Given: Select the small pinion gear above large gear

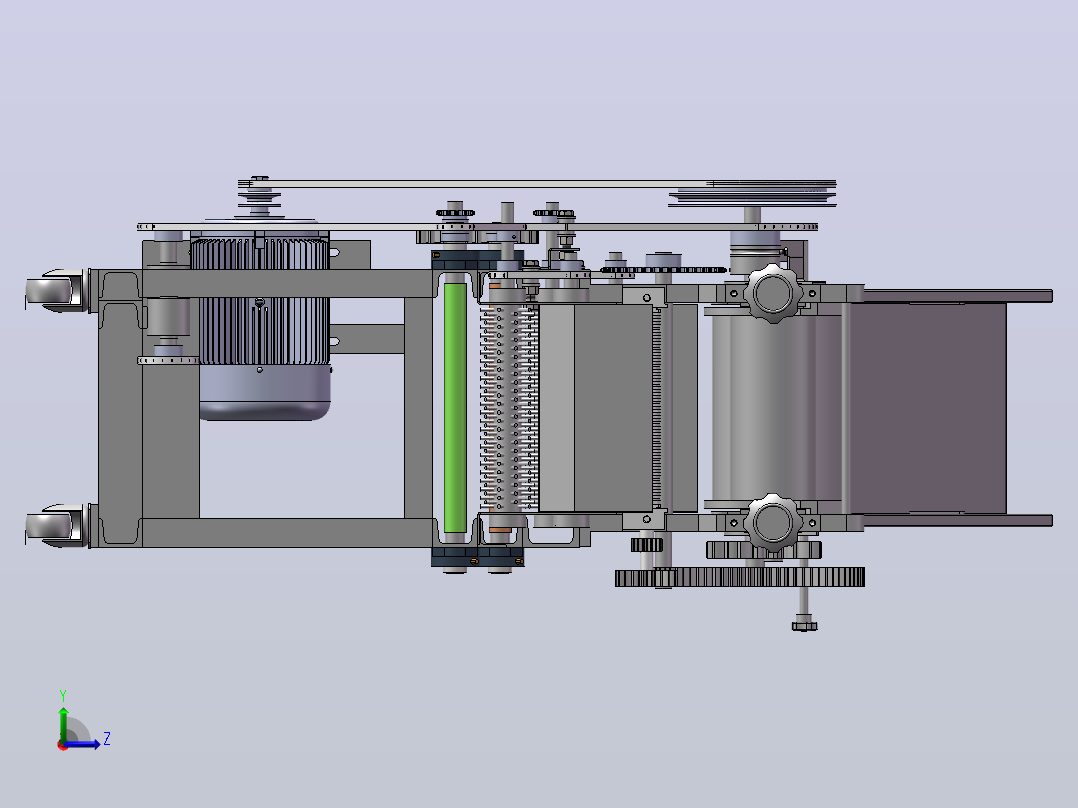Looking at the screenshot, I should [x=646, y=545].
